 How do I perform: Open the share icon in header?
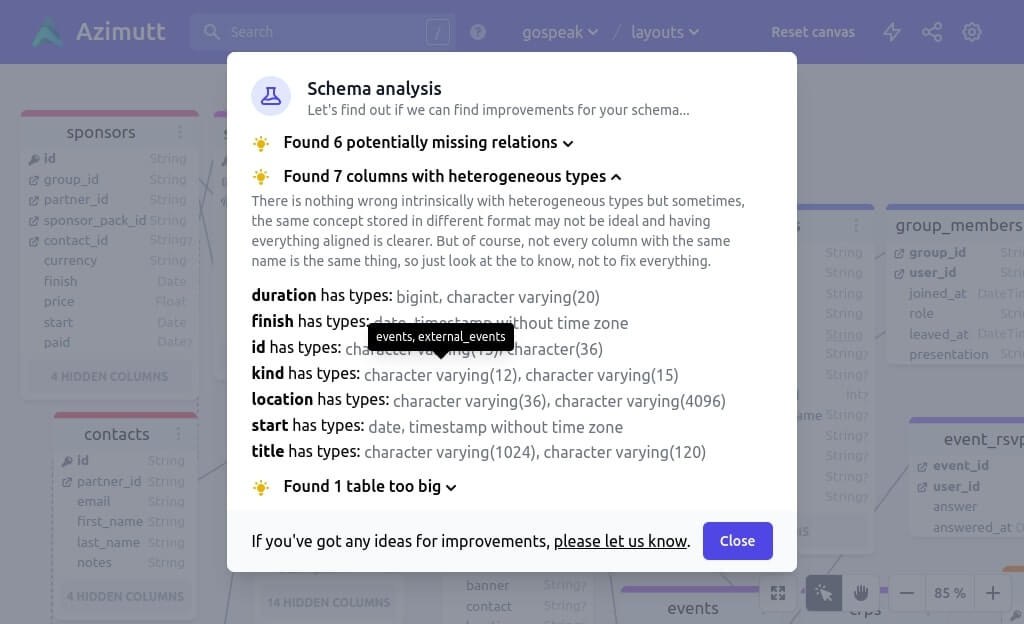coord(932,32)
